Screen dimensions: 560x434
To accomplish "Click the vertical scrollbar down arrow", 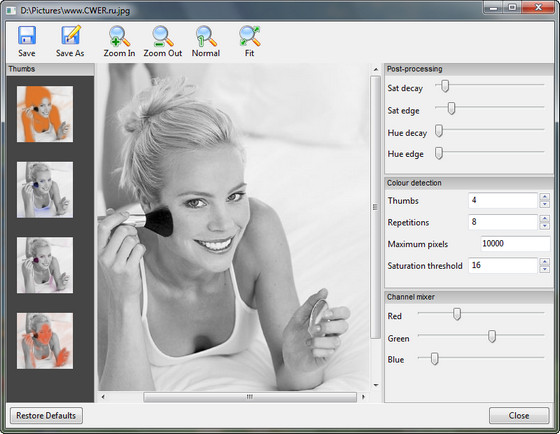I will (x=376, y=385).
